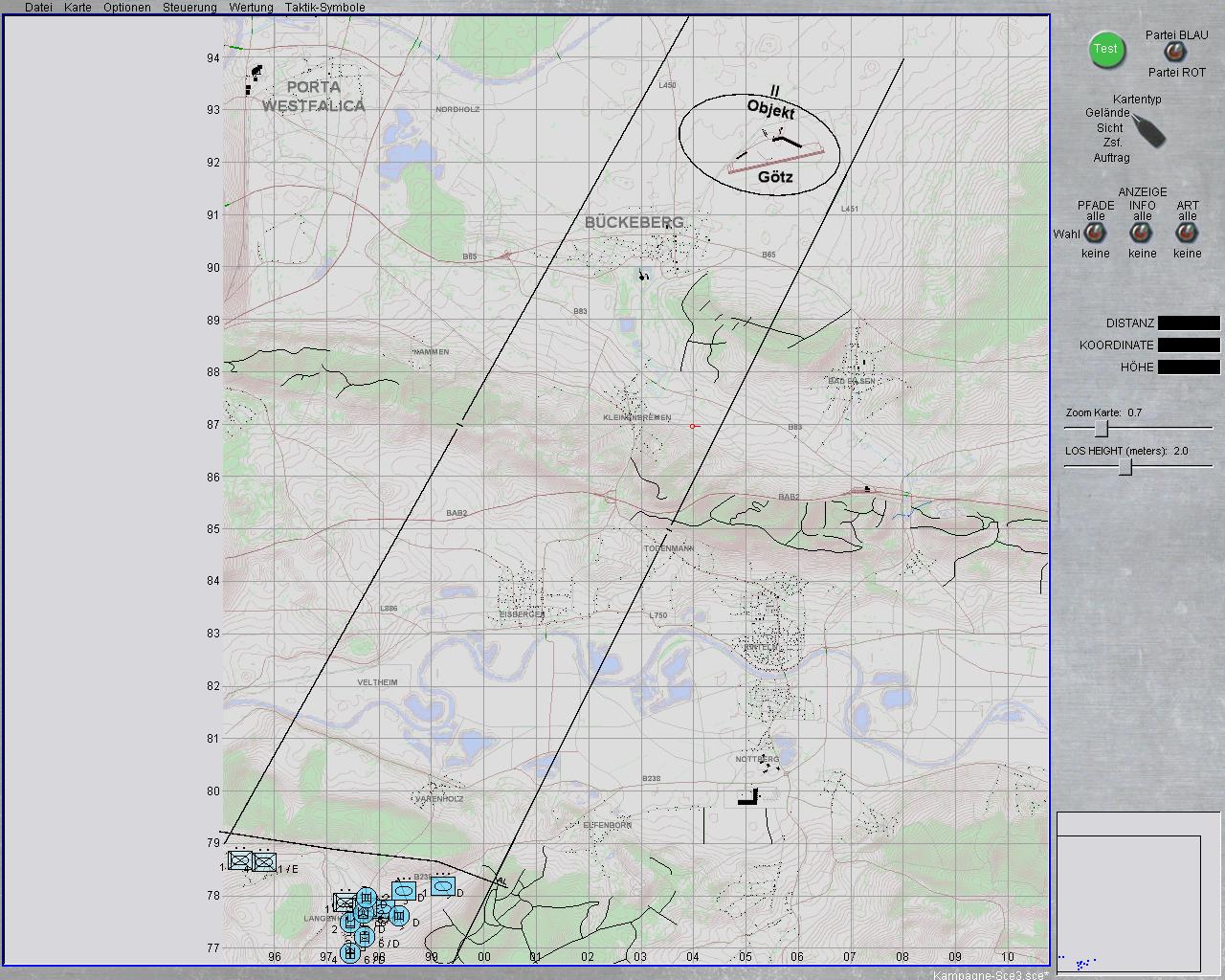Toggle the PFADE display switch

pos(1096,234)
